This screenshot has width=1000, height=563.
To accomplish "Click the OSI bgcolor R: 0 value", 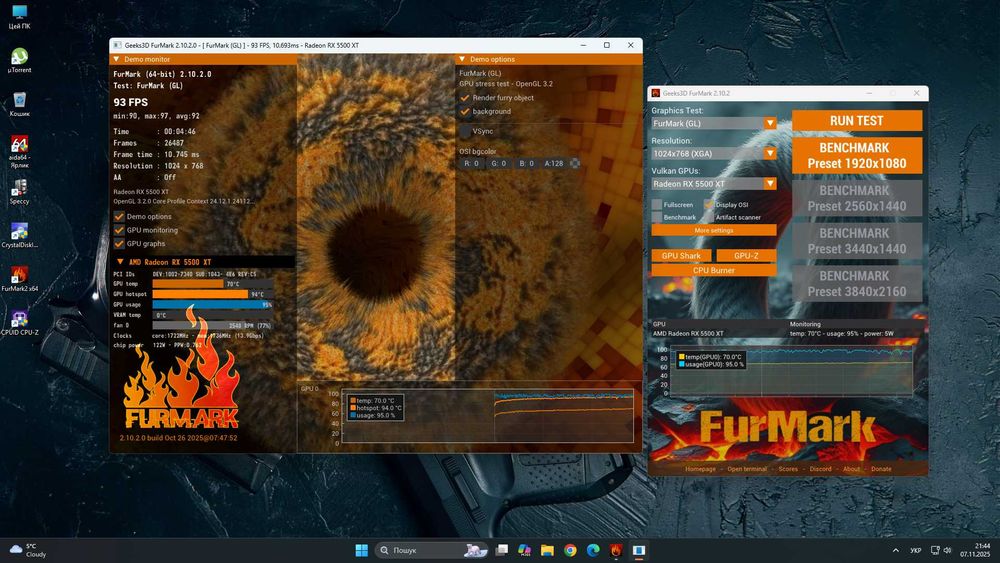I will [471, 164].
